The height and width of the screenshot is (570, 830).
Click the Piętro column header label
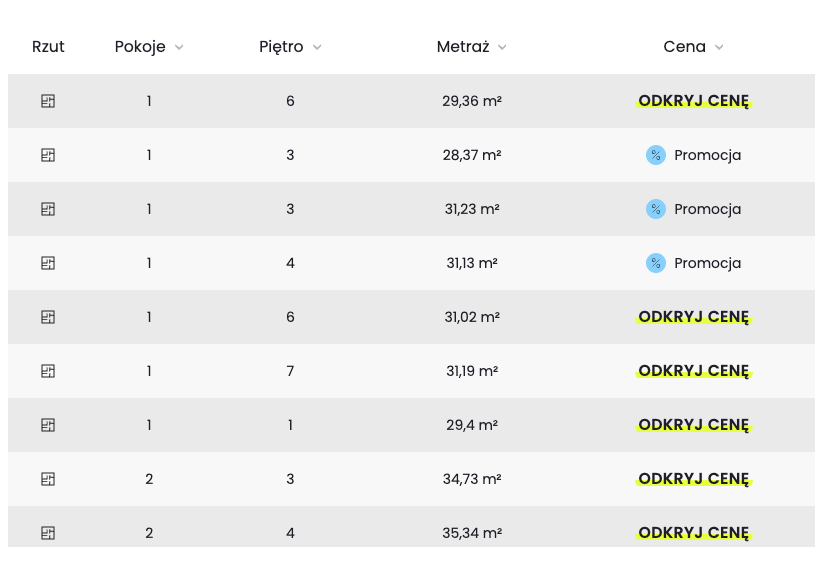(281, 47)
